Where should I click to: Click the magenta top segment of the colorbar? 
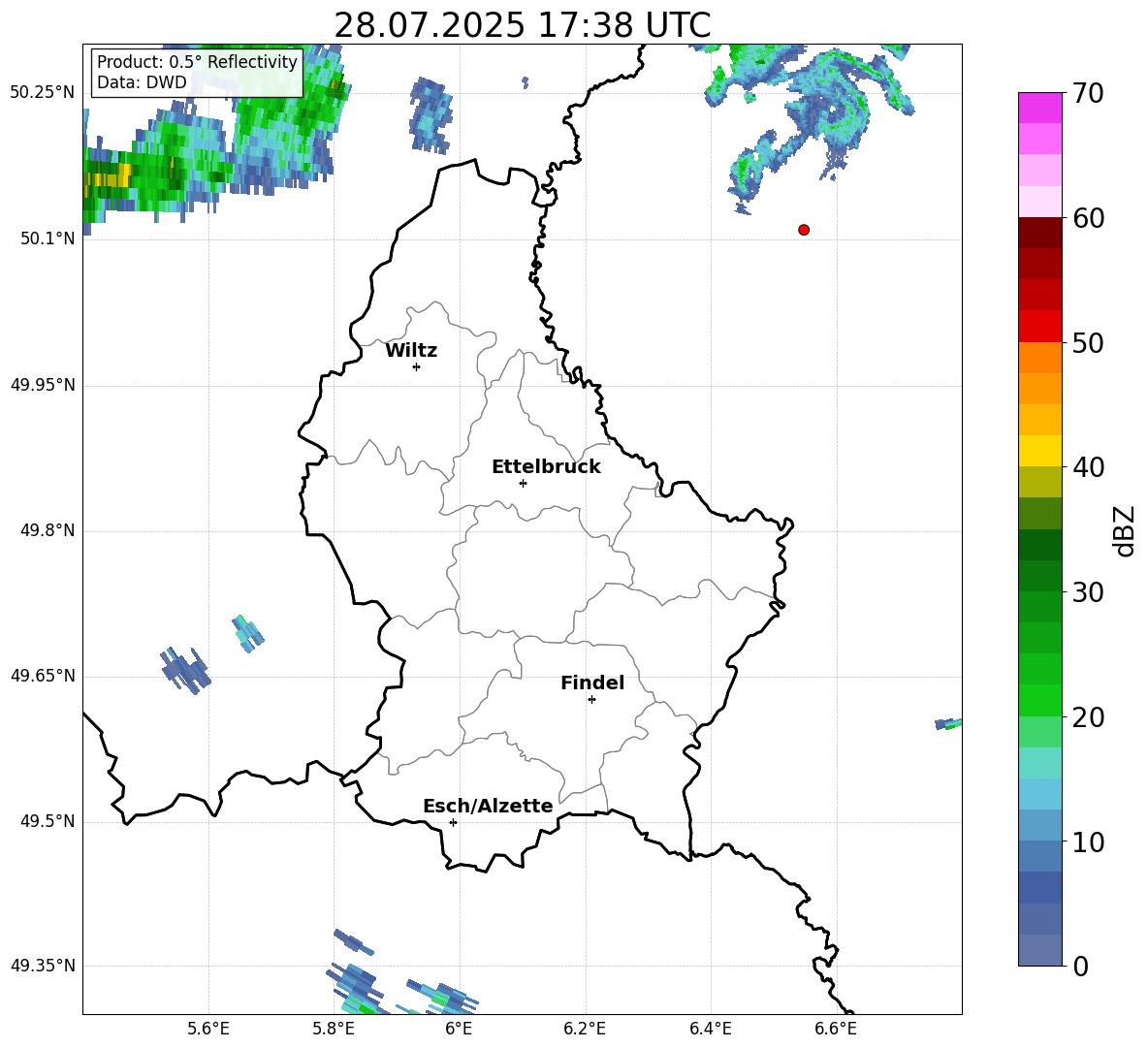click(x=1039, y=108)
